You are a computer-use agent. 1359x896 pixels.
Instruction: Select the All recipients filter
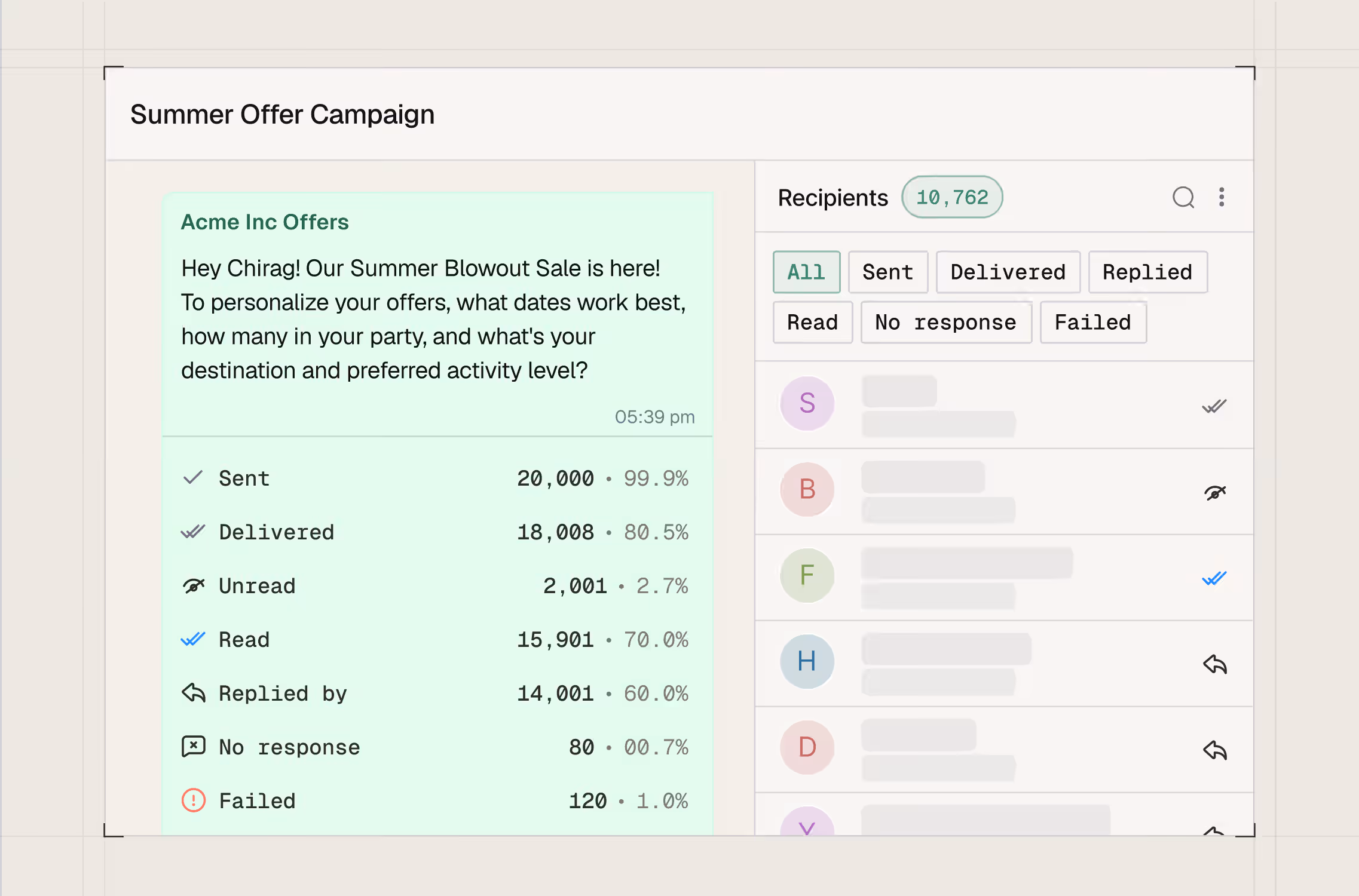click(x=806, y=272)
